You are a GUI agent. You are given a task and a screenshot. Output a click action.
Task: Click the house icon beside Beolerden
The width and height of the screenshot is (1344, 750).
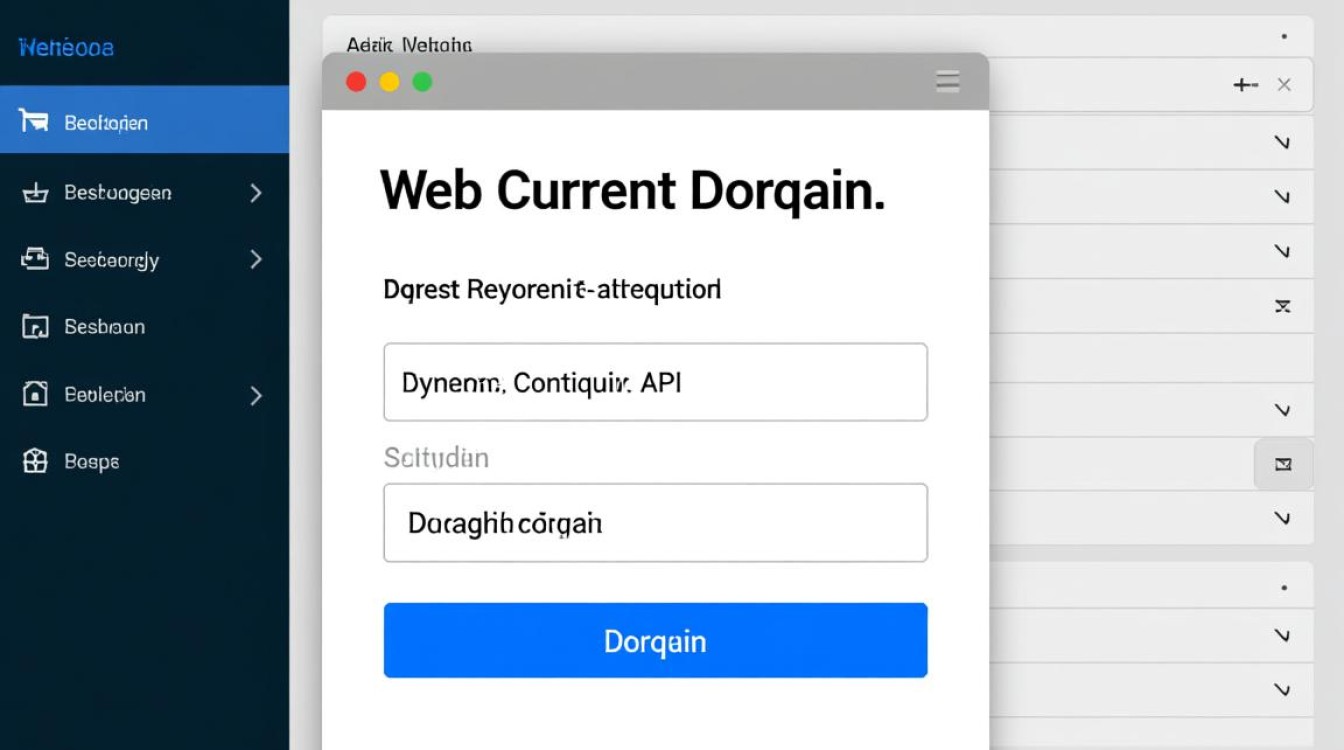pyautogui.click(x=35, y=394)
